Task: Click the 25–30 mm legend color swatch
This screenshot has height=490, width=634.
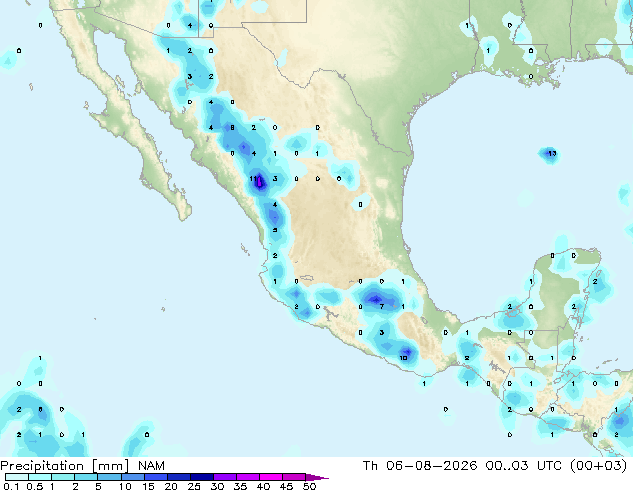Action: tap(202, 477)
